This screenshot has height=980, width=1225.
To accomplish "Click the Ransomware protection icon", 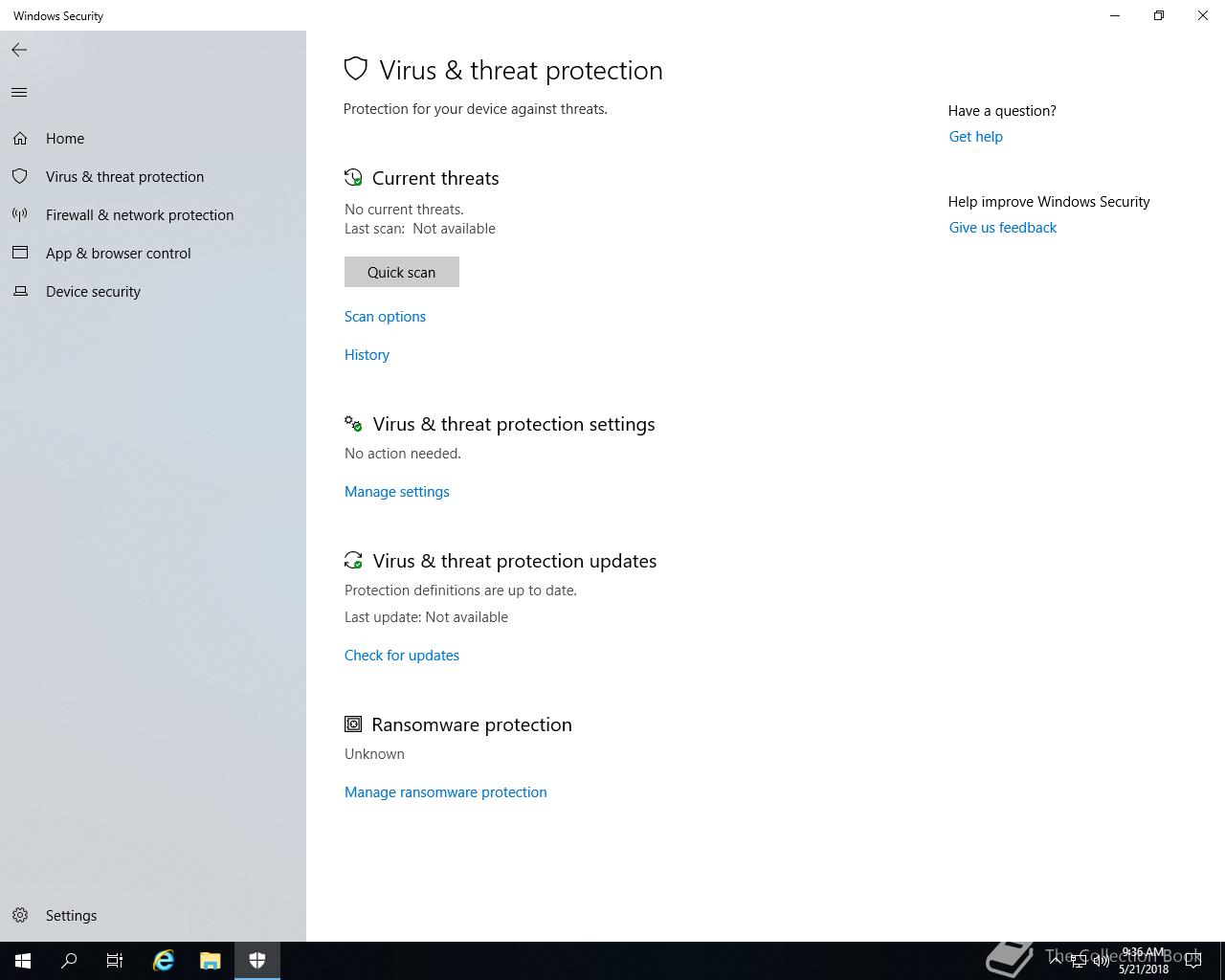I will coord(353,724).
